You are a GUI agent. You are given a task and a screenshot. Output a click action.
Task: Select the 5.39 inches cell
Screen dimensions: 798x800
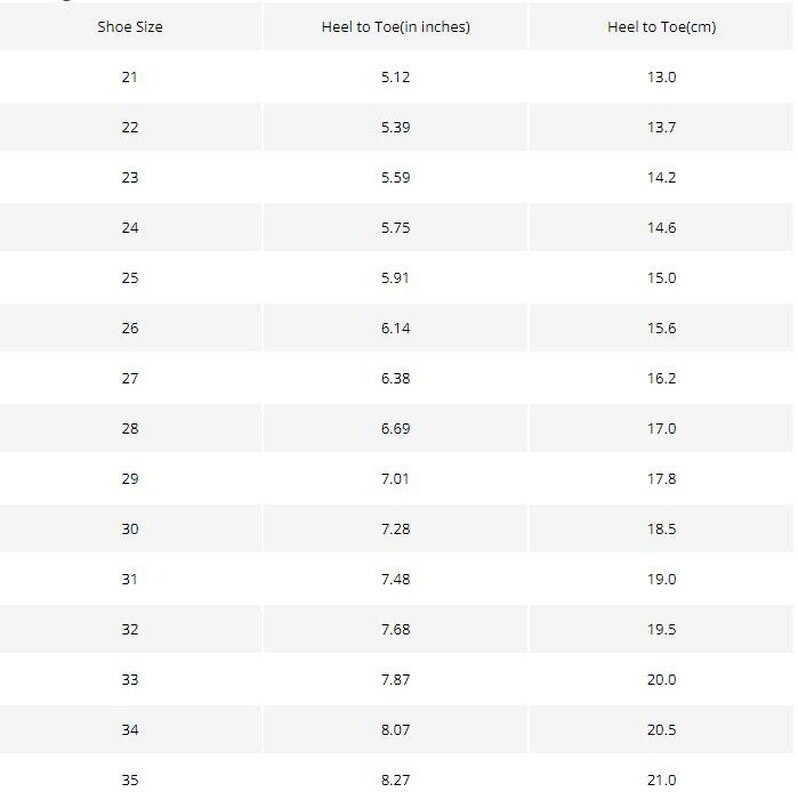[x=395, y=127]
